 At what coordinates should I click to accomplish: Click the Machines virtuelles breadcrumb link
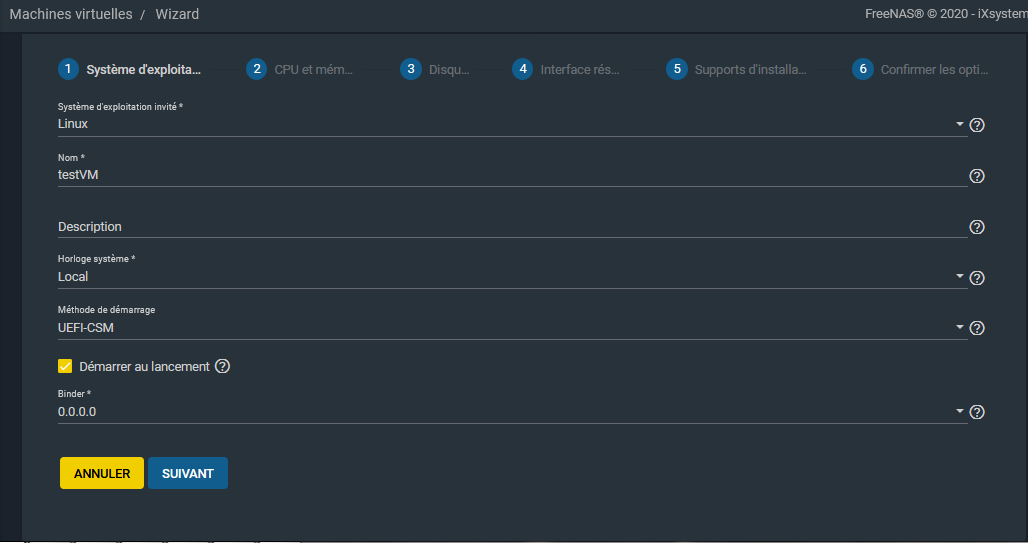coord(71,14)
